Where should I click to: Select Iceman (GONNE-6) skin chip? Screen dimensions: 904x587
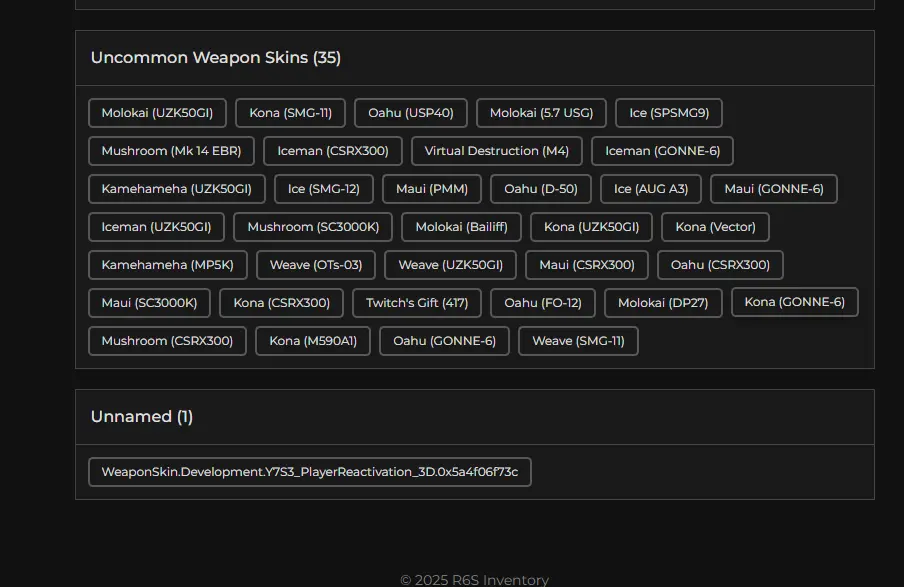662,151
